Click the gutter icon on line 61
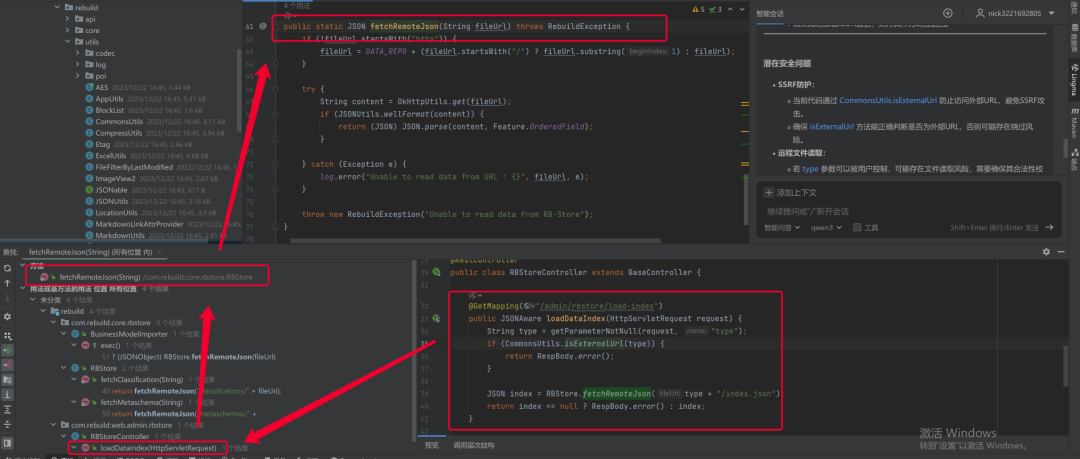Image resolution: width=1080 pixels, height=459 pixels. [x=263, y=26]
